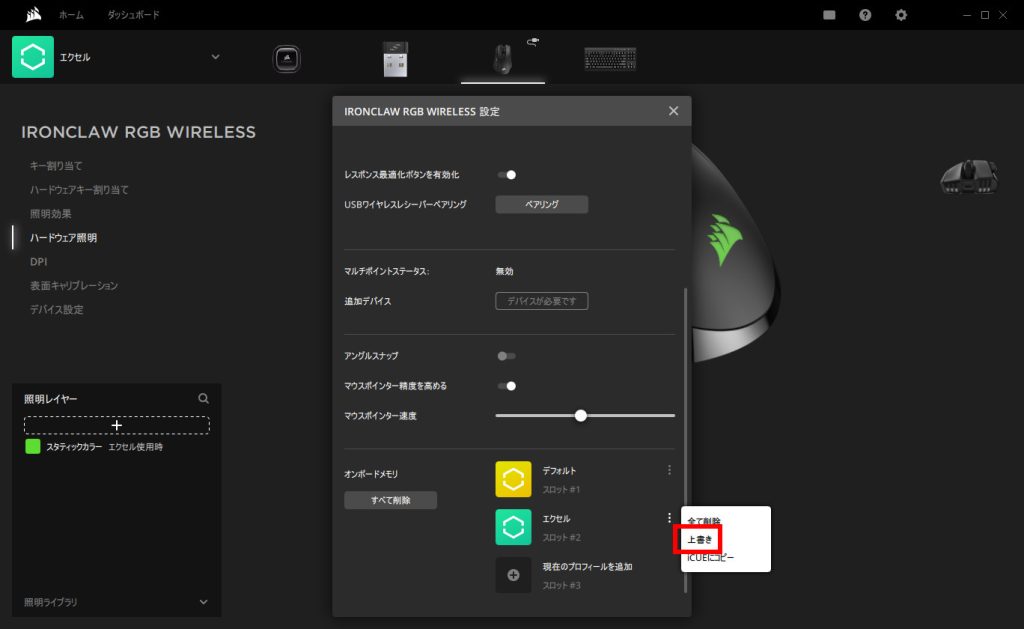Expand the 照明ライブラリ section
The image size is (1024, 629).
click(x=204, y=602)
